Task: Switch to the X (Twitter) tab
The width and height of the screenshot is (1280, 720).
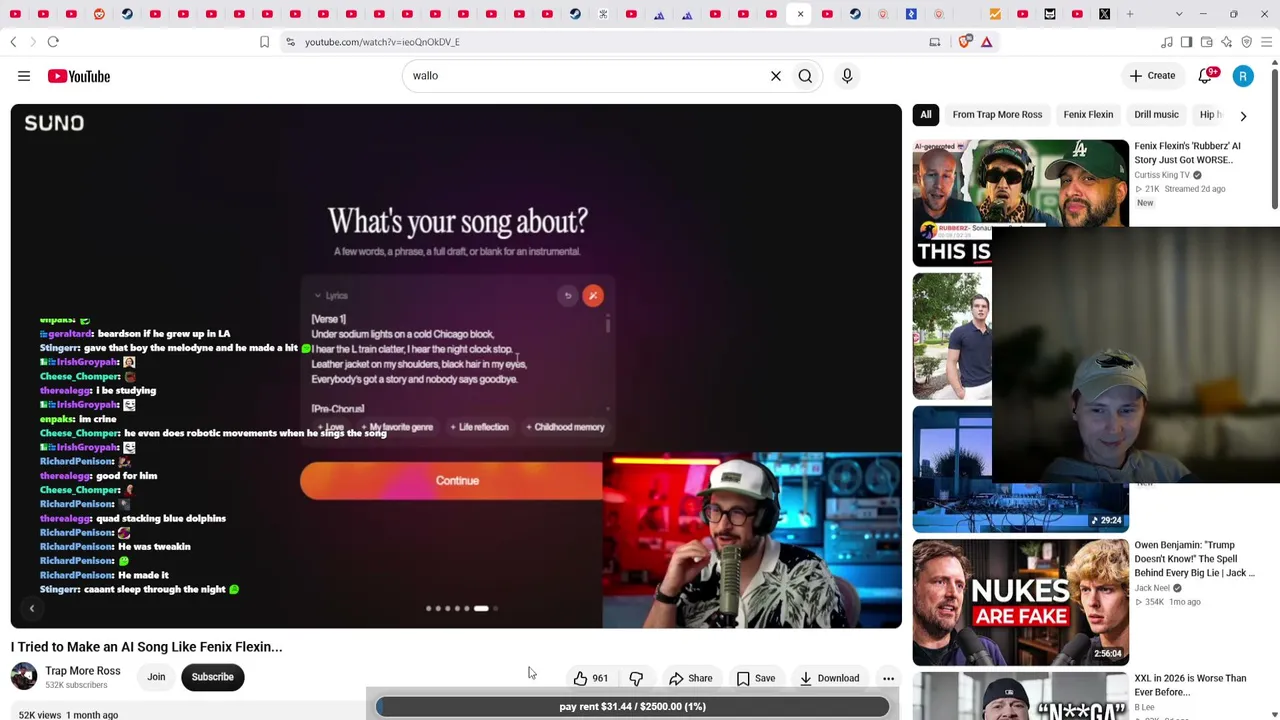Action: pyautogui.click(x=1104, y=14)
